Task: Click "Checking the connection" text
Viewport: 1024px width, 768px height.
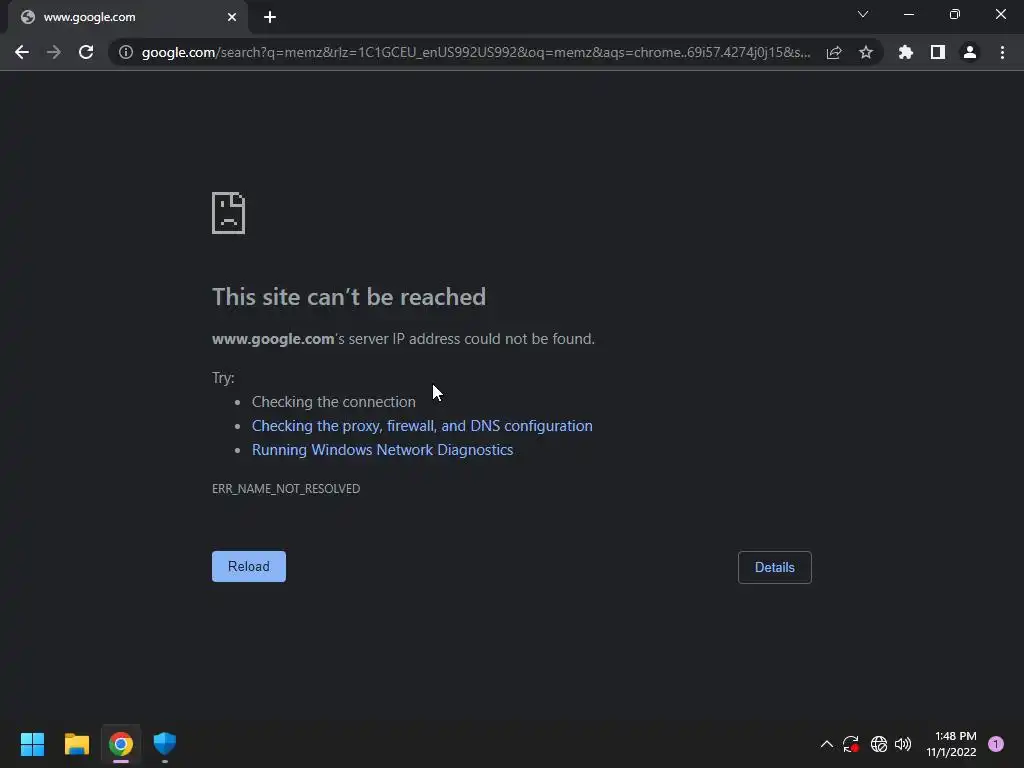Action: pyautogui.click(x=334, y=402)
